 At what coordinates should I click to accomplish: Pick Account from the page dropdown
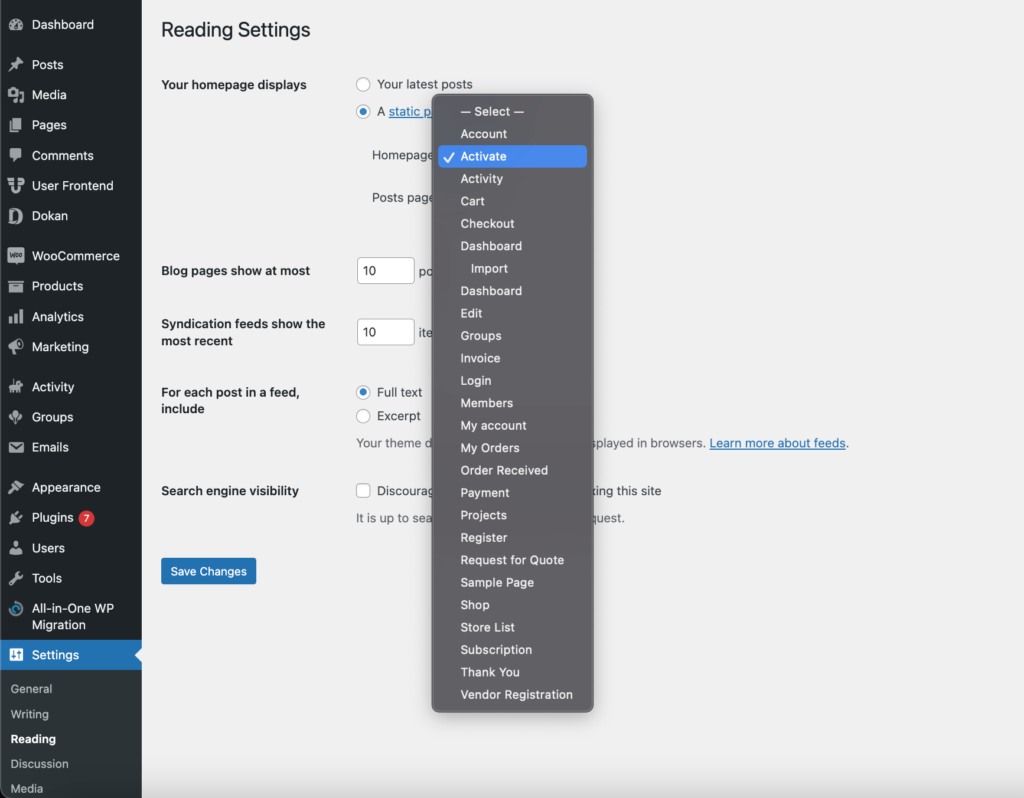click(513, 134)
